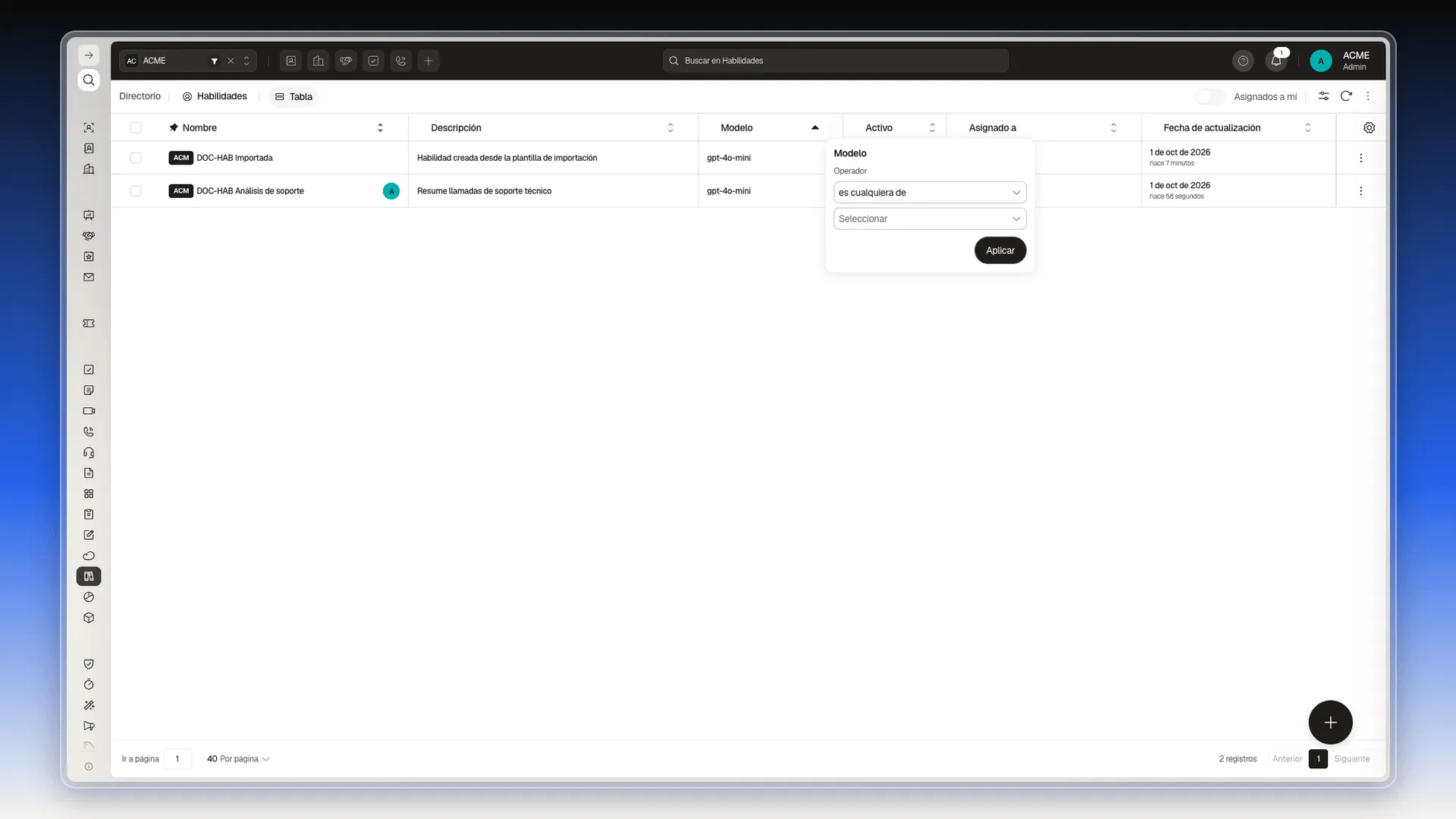The width and height of the screenshot is (1456, 819).
Task: Open the pie chart icon in sidebar
Action: pos(89,598)
